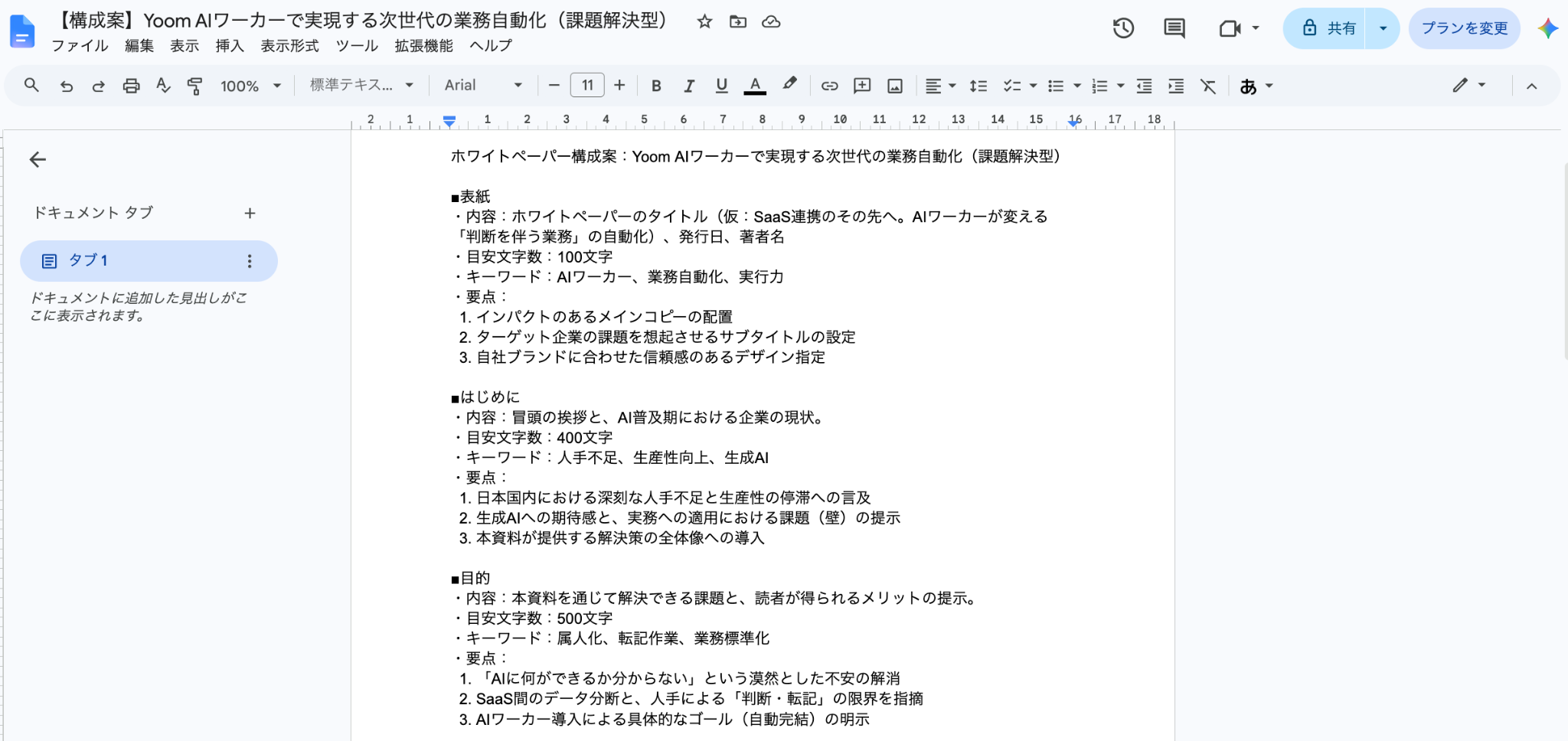Expand the video call options arrow

pyautogui.click(x=1256, y=28)
